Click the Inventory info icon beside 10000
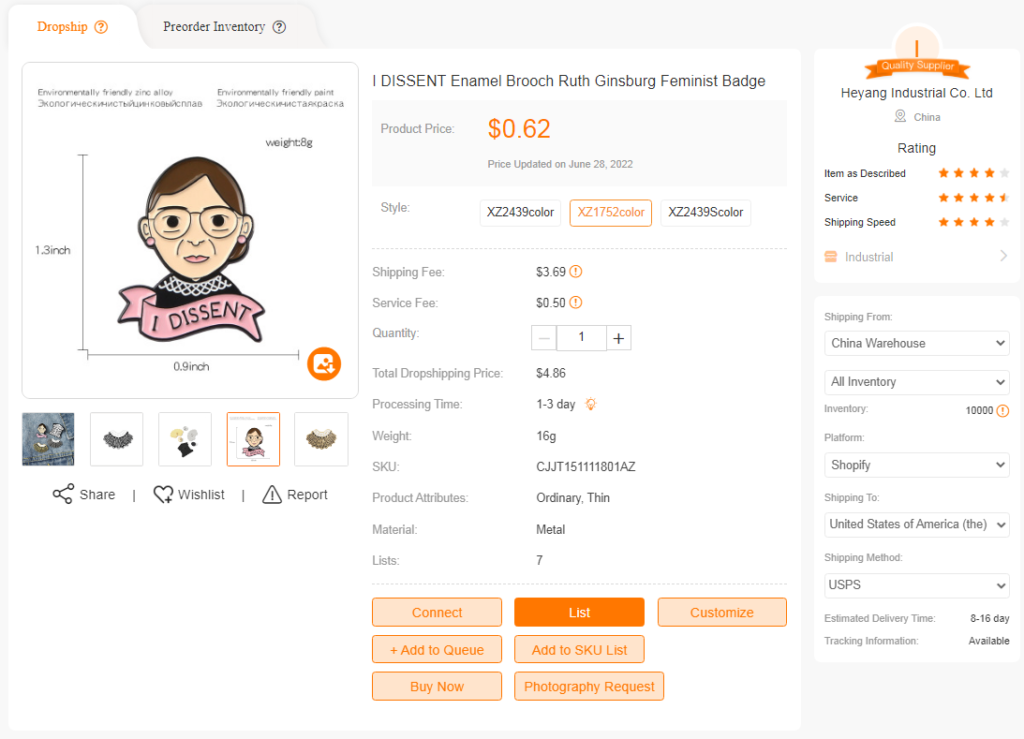The image size is (1024, 739). point(1002,411)
